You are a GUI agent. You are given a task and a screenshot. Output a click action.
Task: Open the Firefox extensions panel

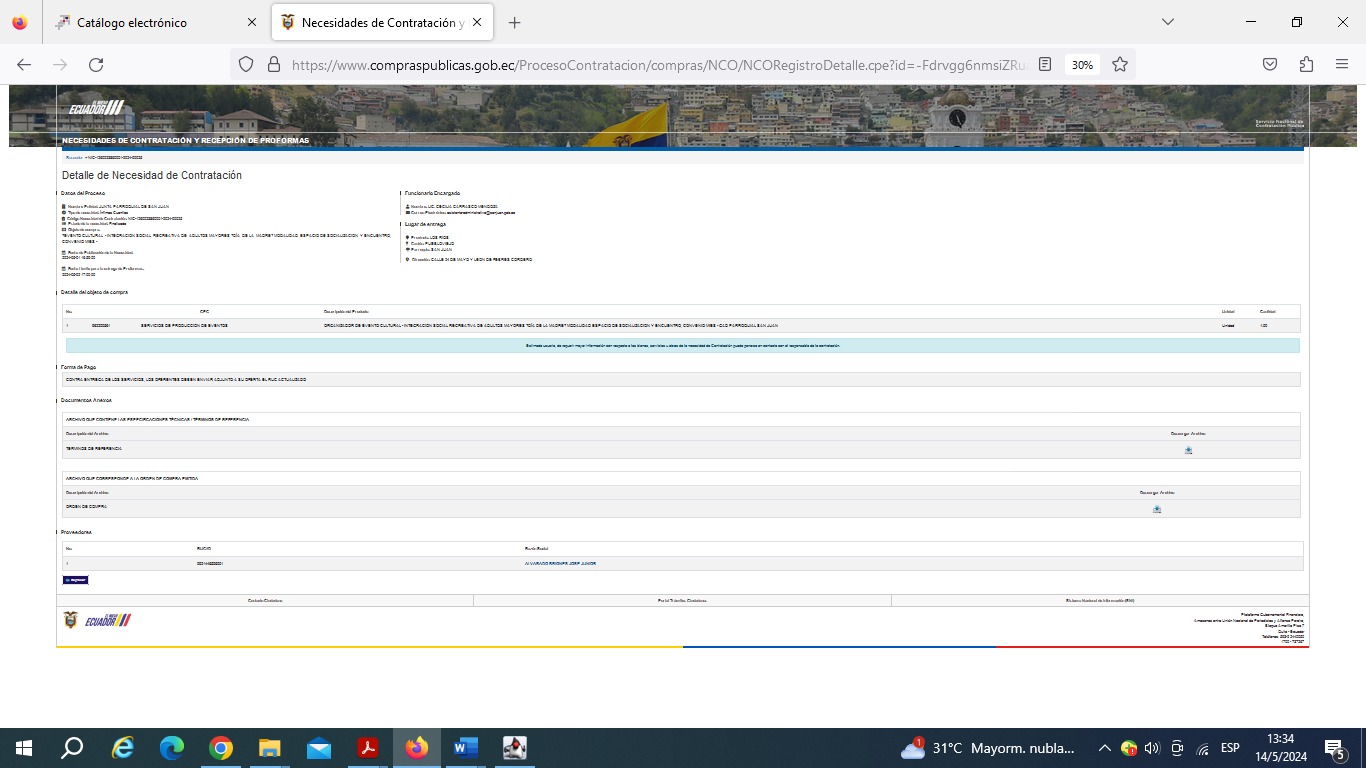point(1306,64)
